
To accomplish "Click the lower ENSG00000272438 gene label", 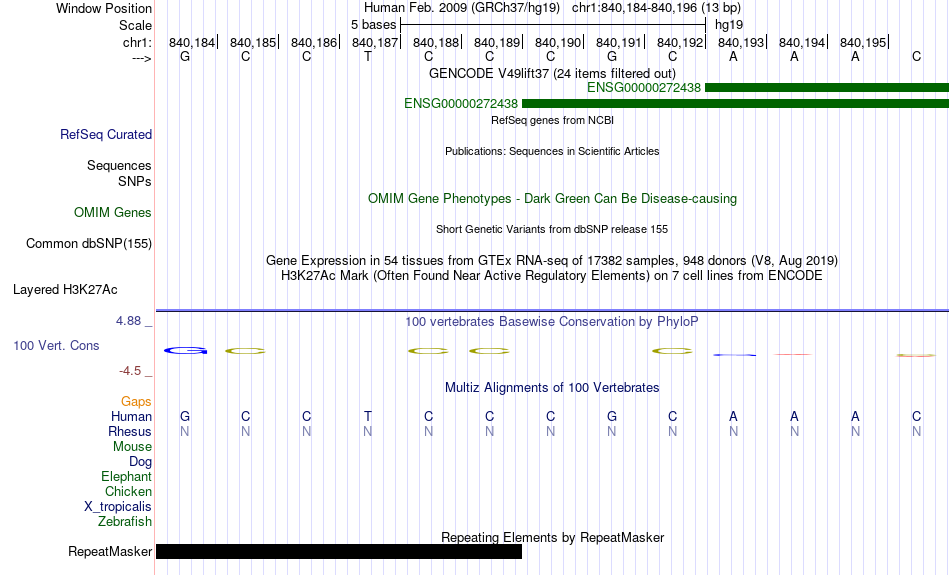I will pos(460,104).
